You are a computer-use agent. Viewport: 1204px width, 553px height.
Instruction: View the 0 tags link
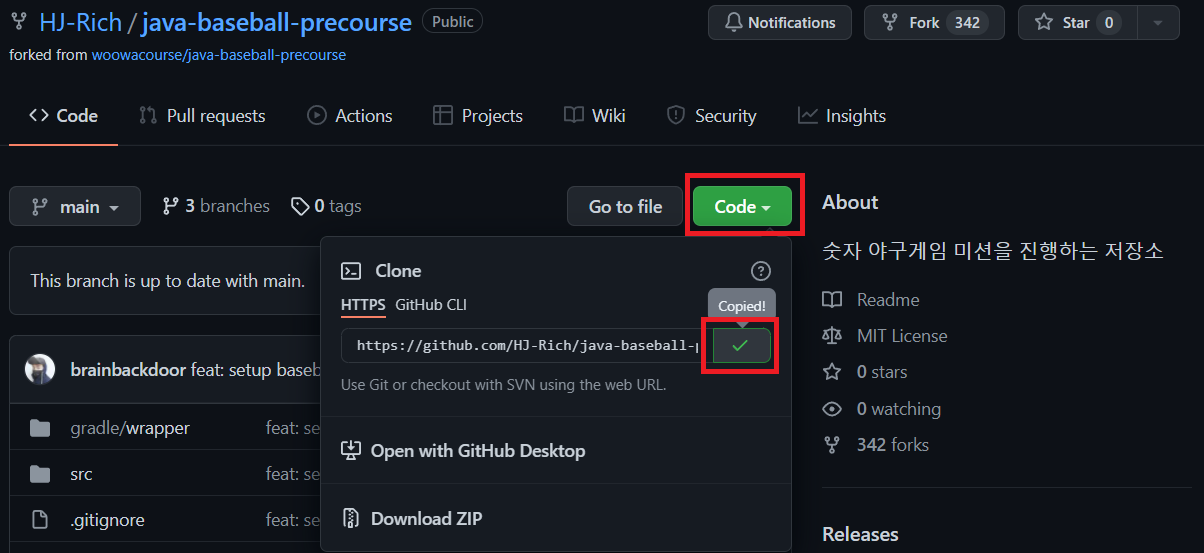click(x=326, y=206)
